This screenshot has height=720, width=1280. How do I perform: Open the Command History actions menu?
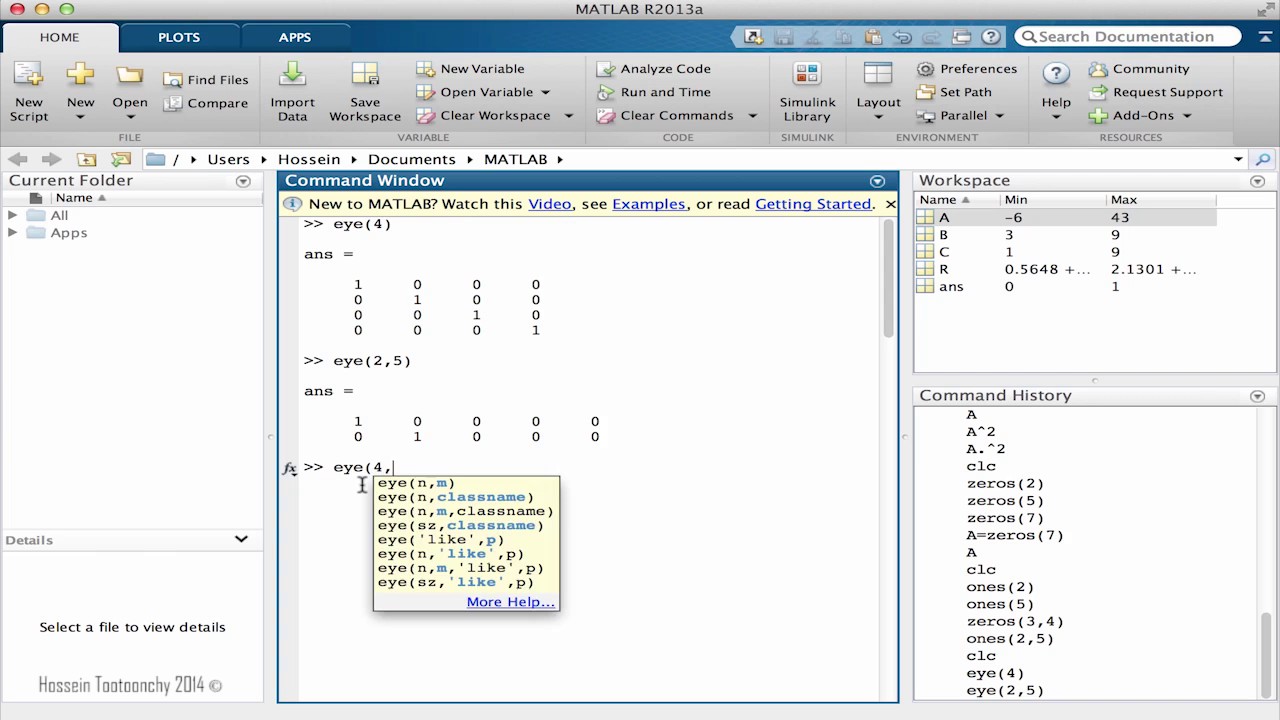coord(1258,396)
